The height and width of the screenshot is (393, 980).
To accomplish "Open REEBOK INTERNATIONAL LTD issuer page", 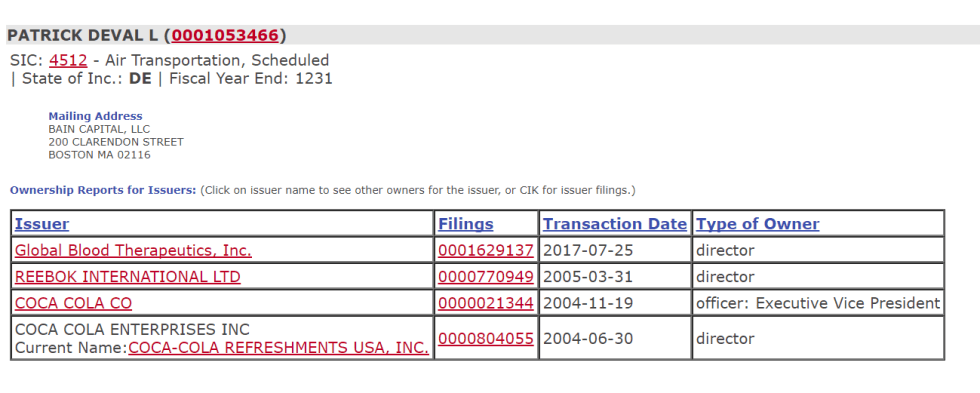I will pyautogui.click(x=128, y=277).
